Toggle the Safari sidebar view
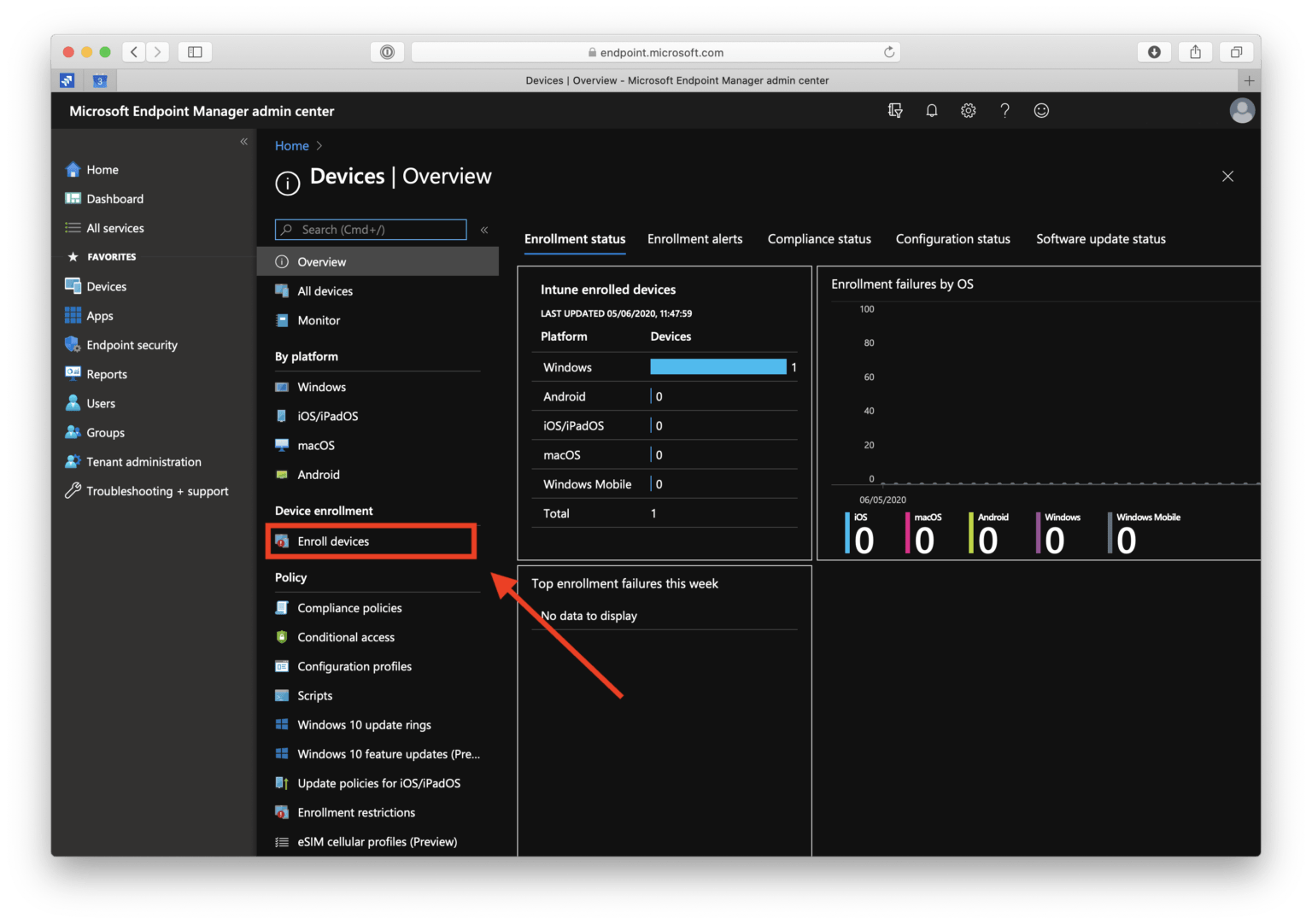This screenshot has width=1312, height=924. (195, 52)
